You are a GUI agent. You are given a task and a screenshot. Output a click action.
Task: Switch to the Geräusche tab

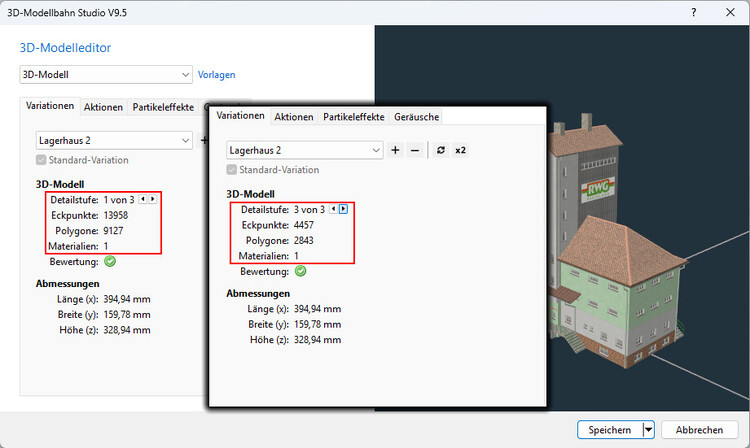[416, 117]
